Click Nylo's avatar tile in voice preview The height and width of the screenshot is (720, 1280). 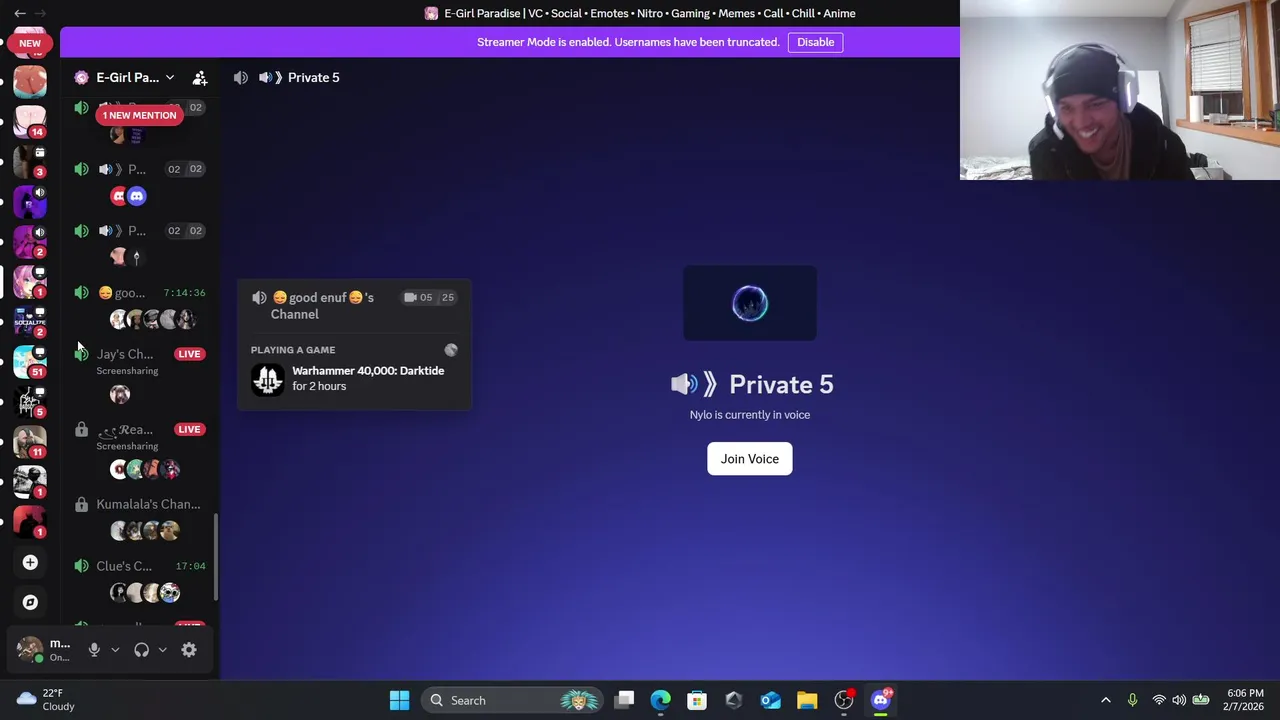point(750,303)
